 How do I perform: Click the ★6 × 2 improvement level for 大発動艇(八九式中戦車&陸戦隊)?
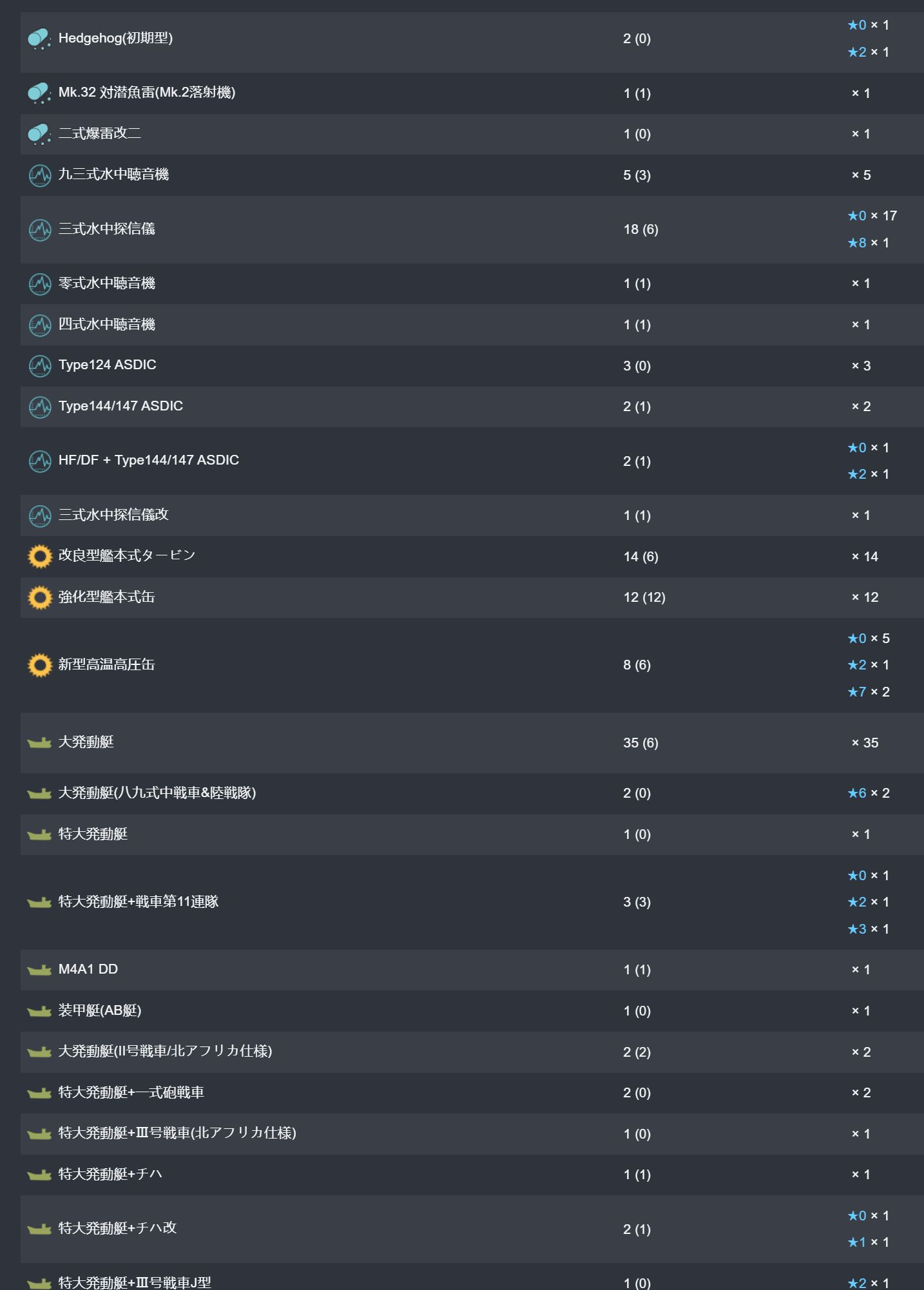(868, 793)
